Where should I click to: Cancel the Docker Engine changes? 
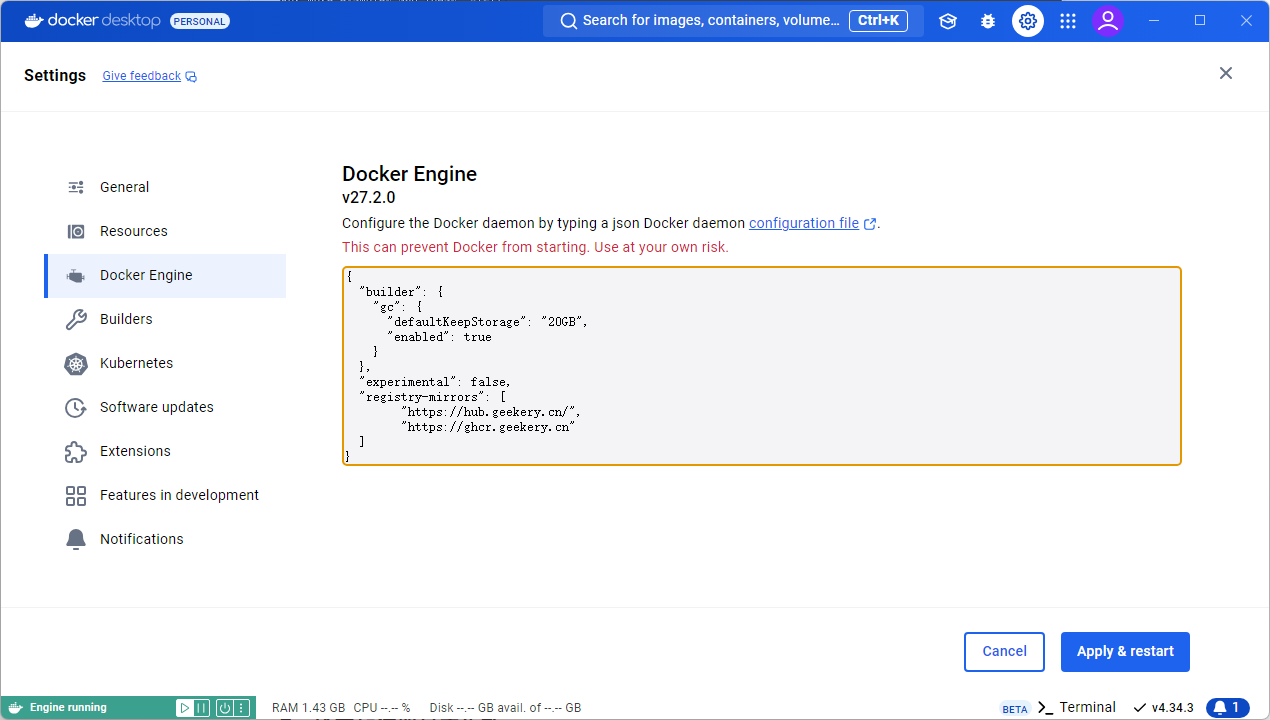[1004, 652]
